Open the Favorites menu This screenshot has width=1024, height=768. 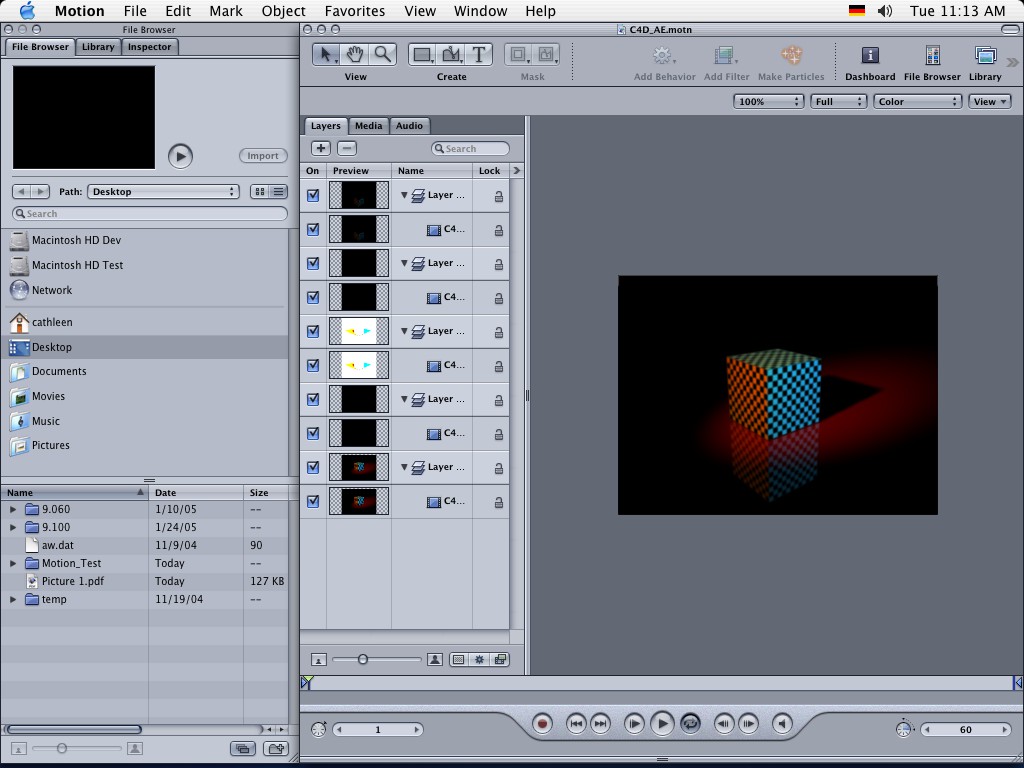click(355, 11)
